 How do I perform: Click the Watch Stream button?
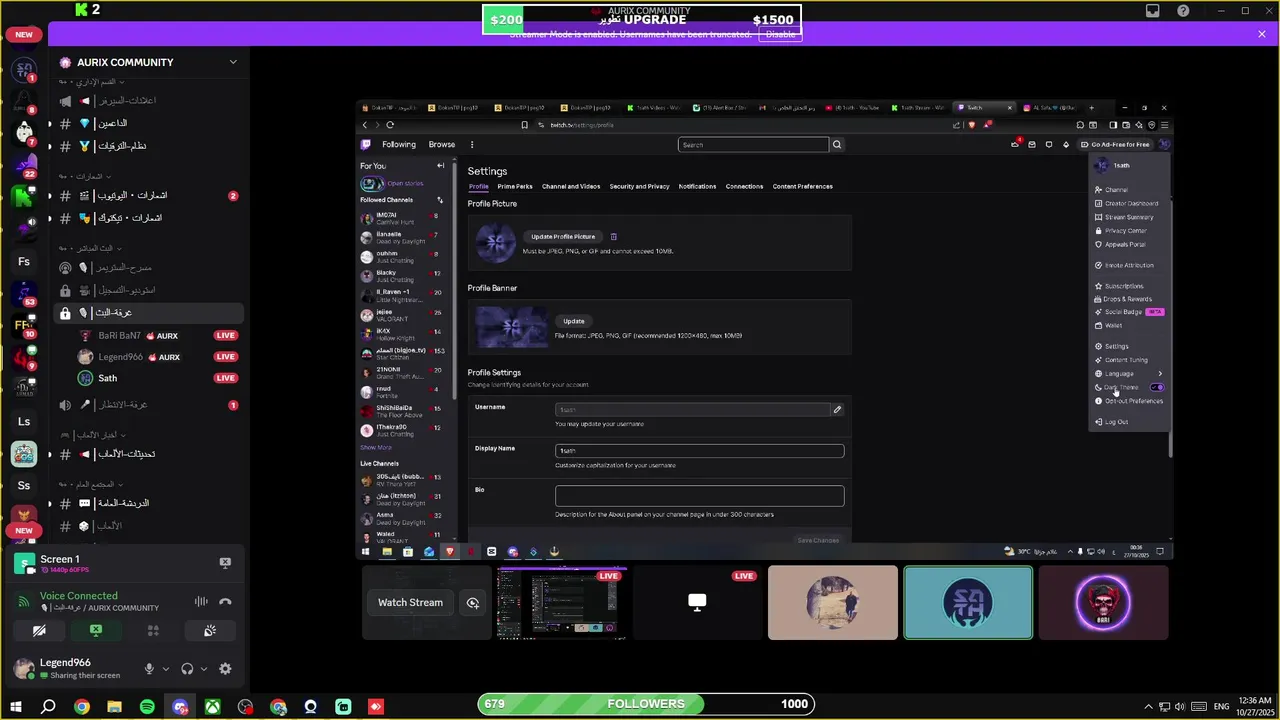point(410,602)
